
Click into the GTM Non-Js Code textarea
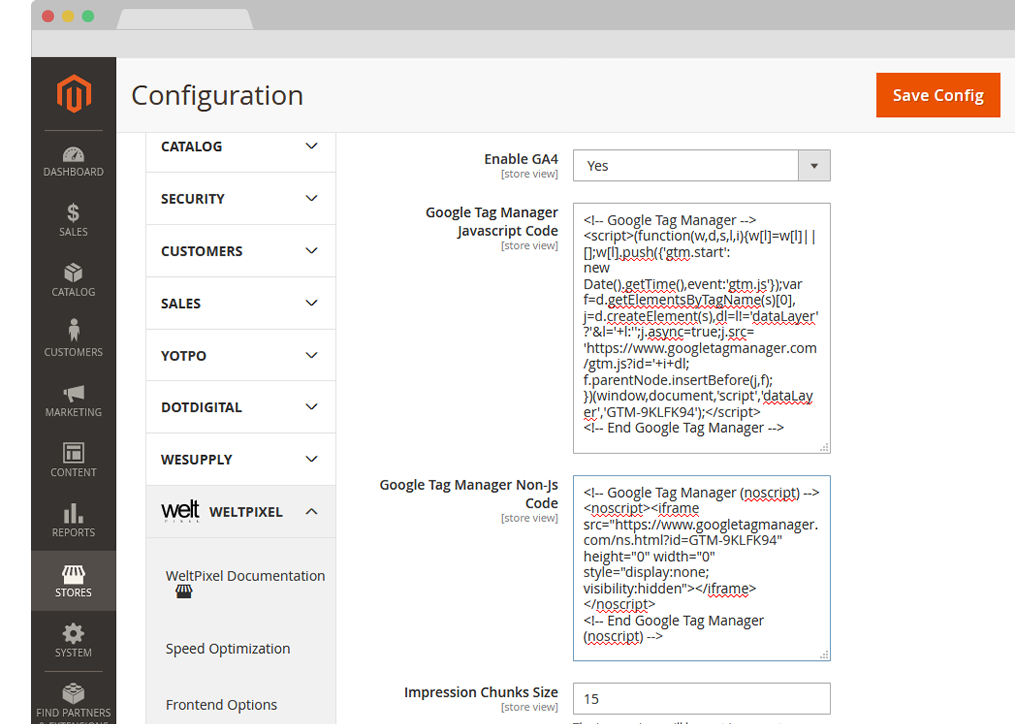pyautogui.click(x=701, y=567)
